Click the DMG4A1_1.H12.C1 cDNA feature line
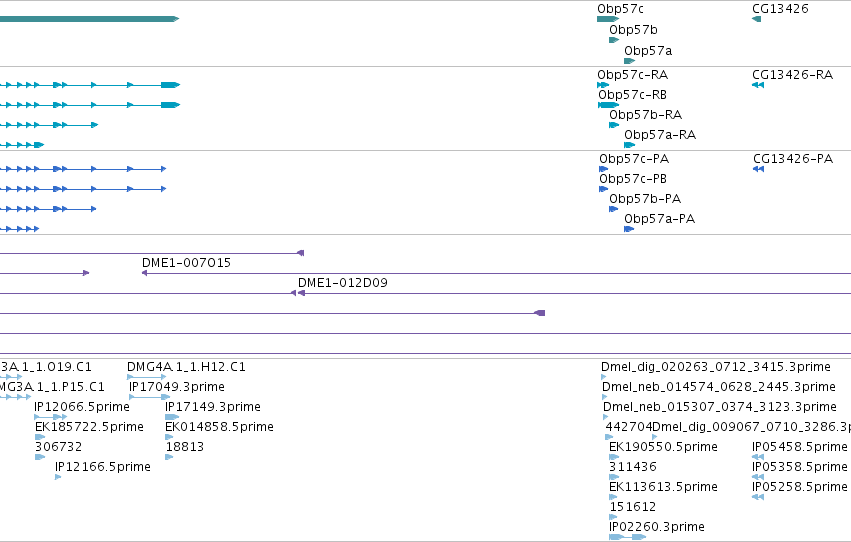The height and width of the screenshot is (542, 851). pos(147,377)
